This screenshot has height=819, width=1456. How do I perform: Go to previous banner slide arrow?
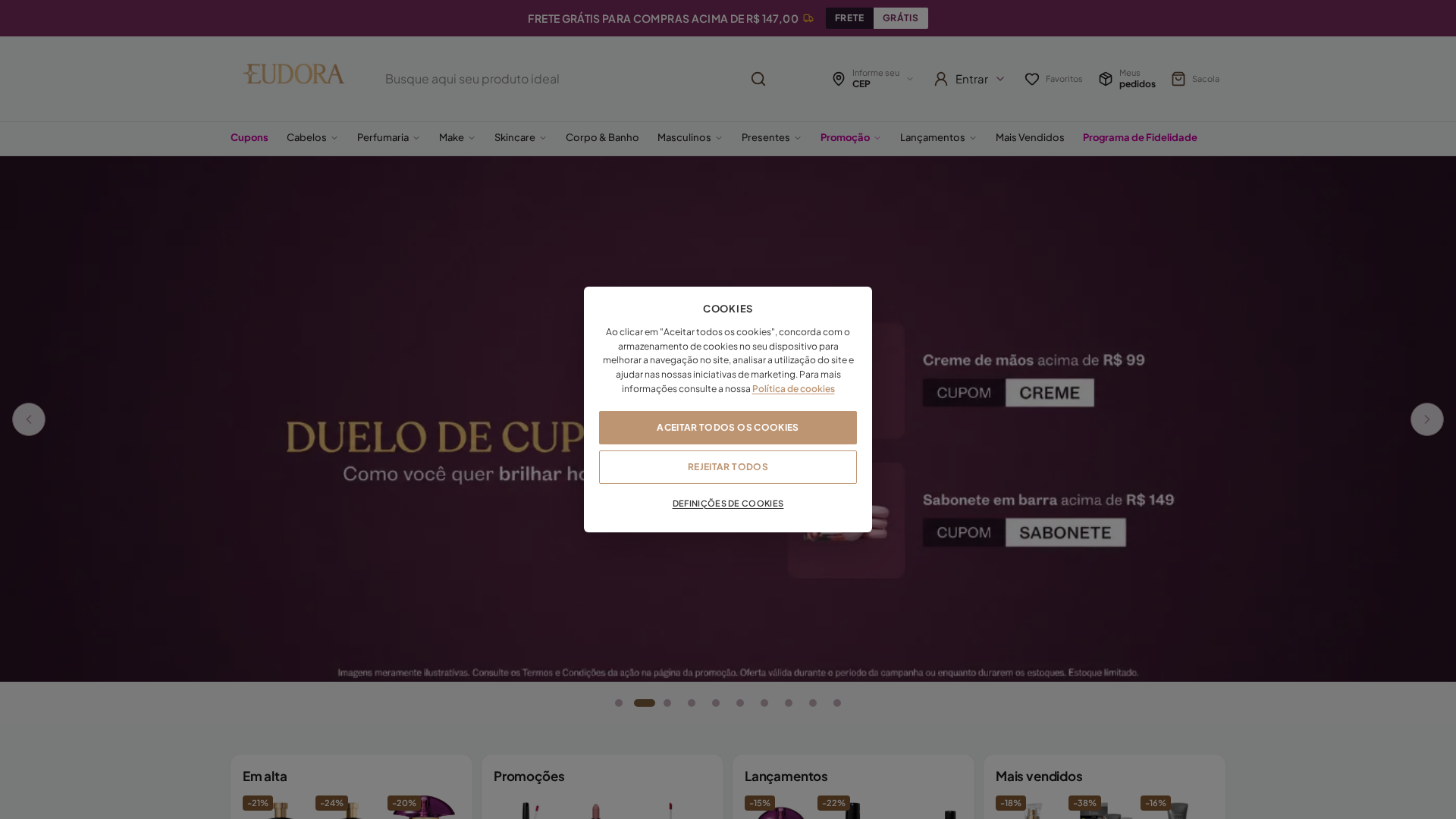pyautogui.click(x=29, y=419)
